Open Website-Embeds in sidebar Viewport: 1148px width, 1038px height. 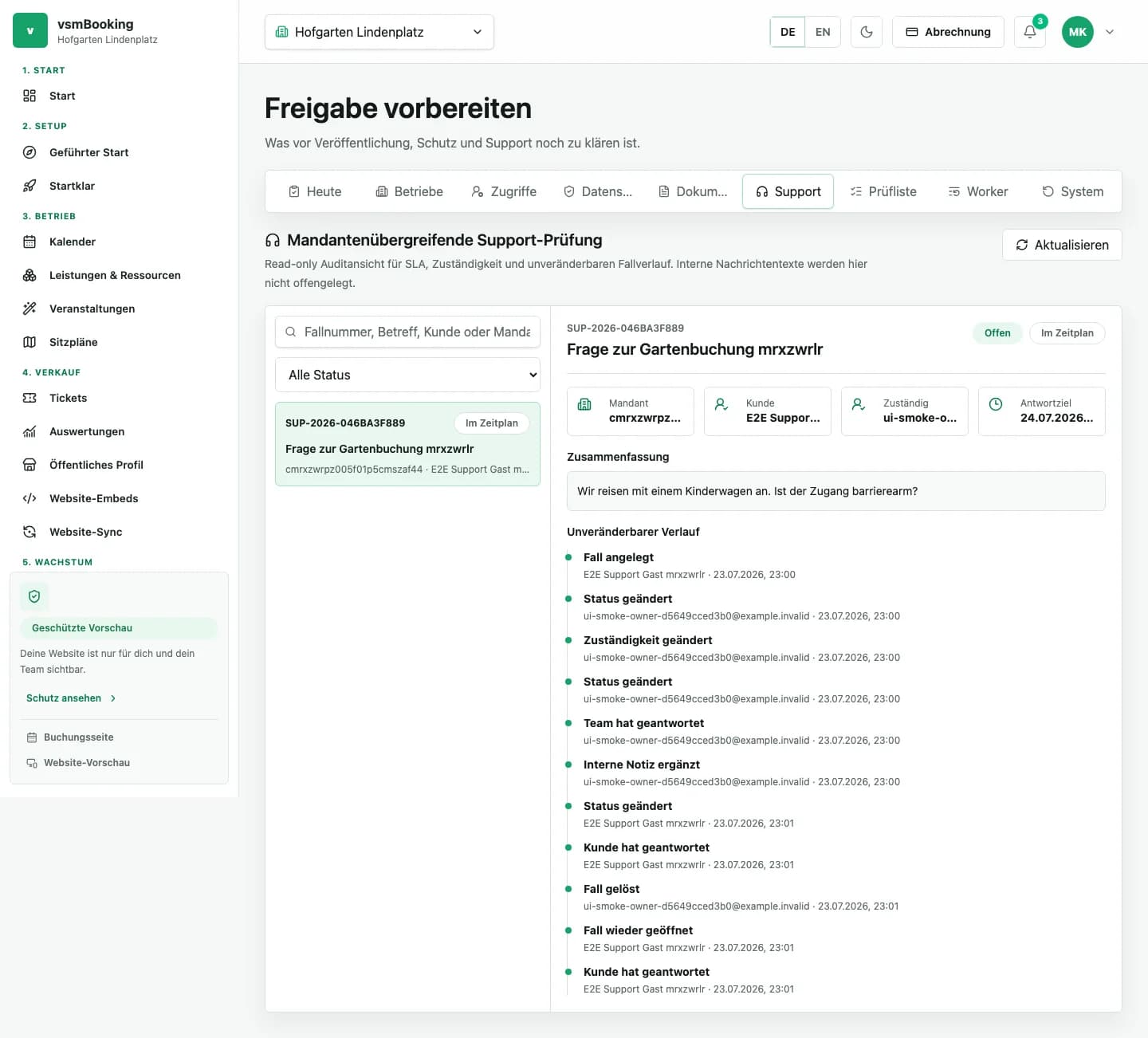coord(119,498)
